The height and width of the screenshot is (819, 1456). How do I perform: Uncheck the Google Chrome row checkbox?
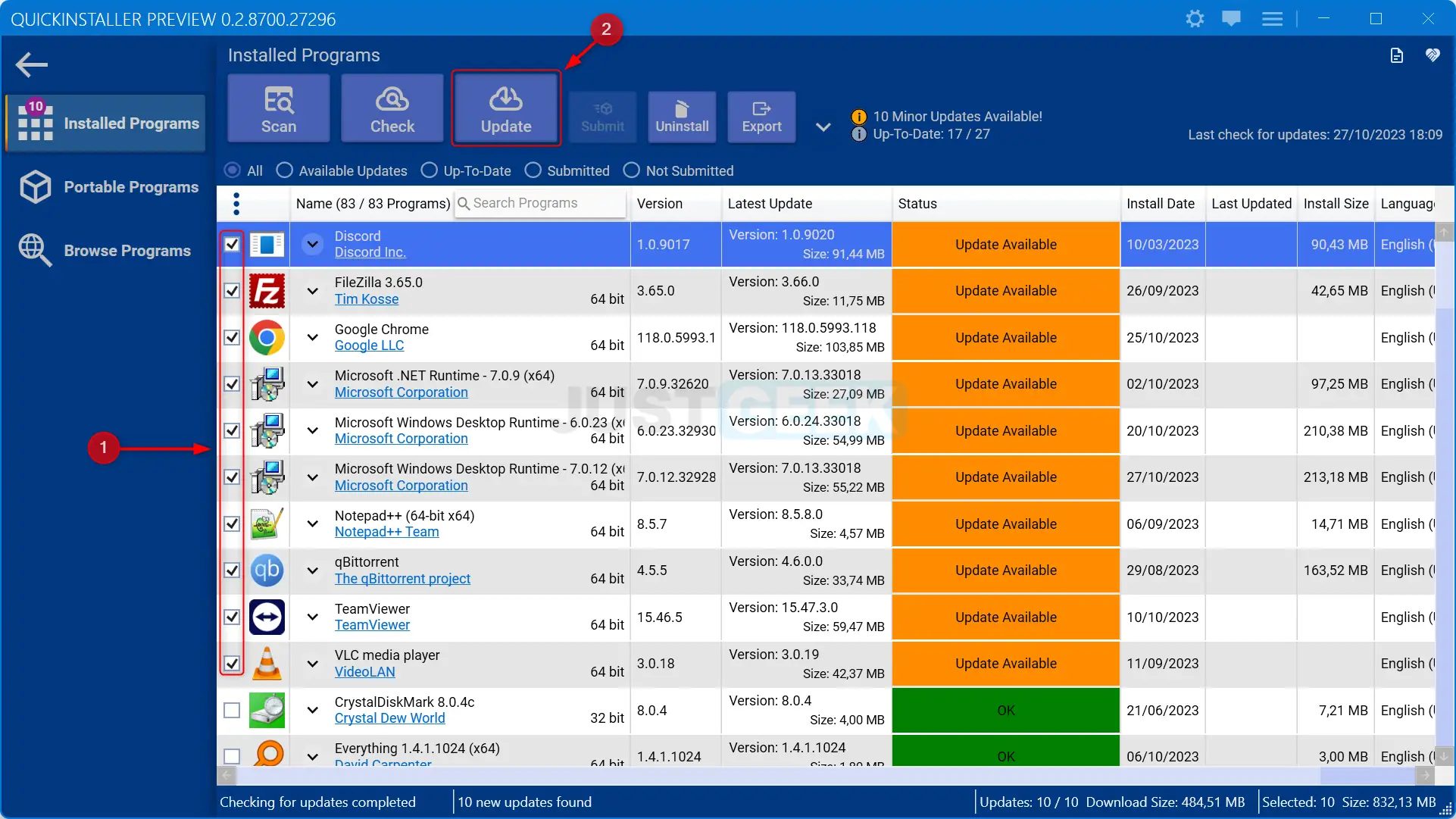pyautogui.click(x=232, y=337)
